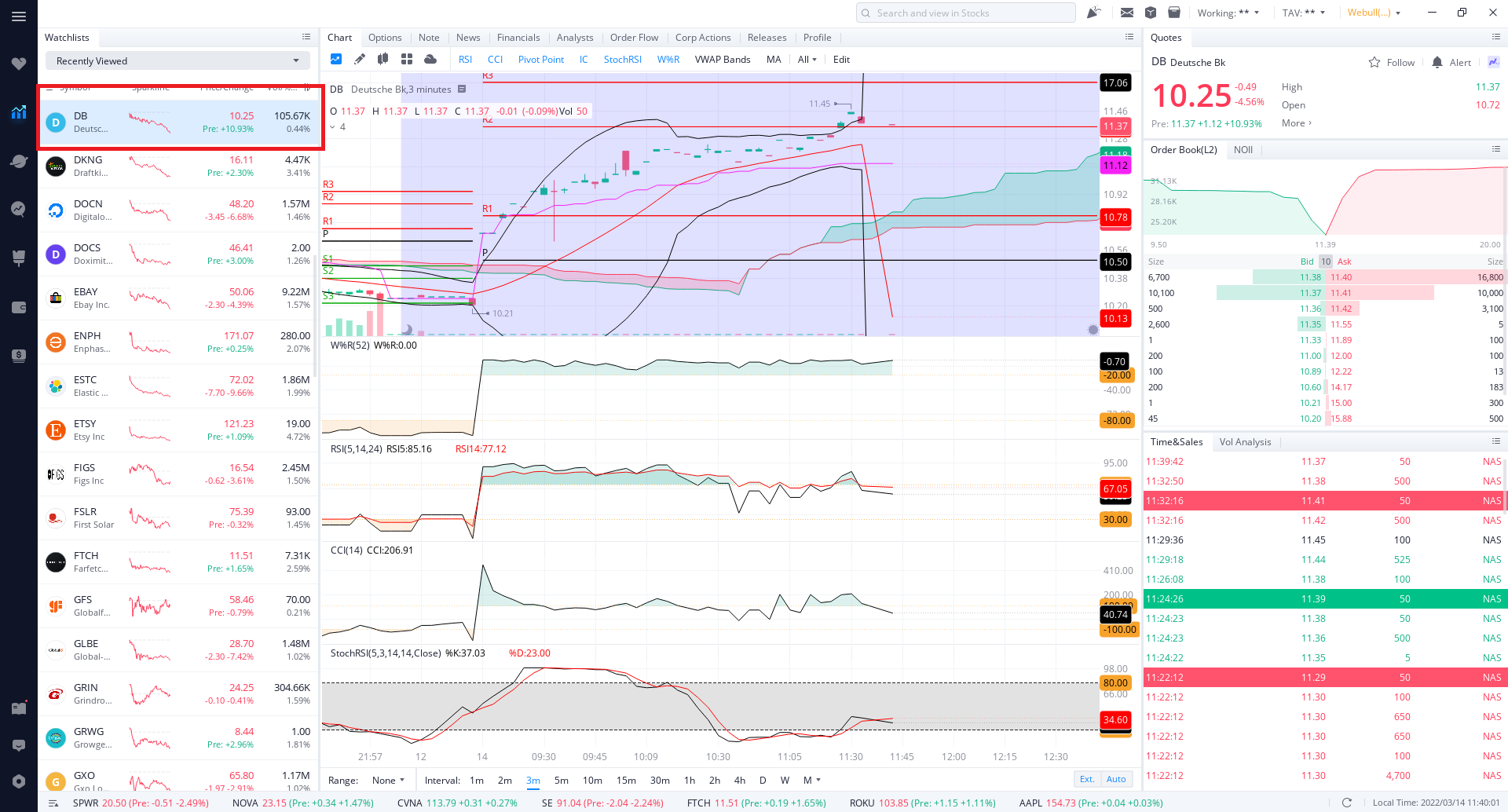Open the chart panel list menu icon
1508x812 pixels.
(x=1129, y=37)
